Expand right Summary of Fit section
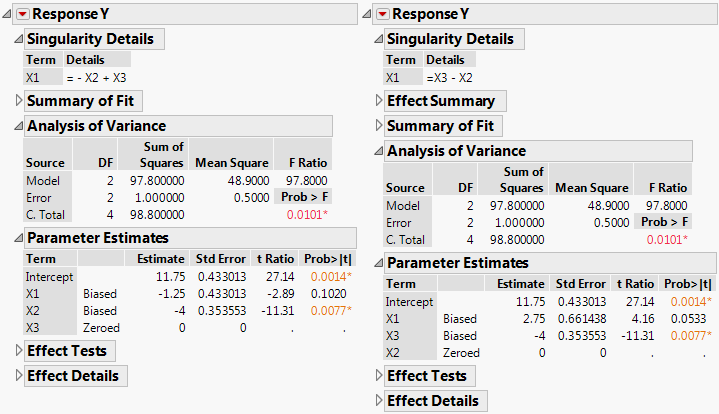719x414 pixels. tap(379, 126)
